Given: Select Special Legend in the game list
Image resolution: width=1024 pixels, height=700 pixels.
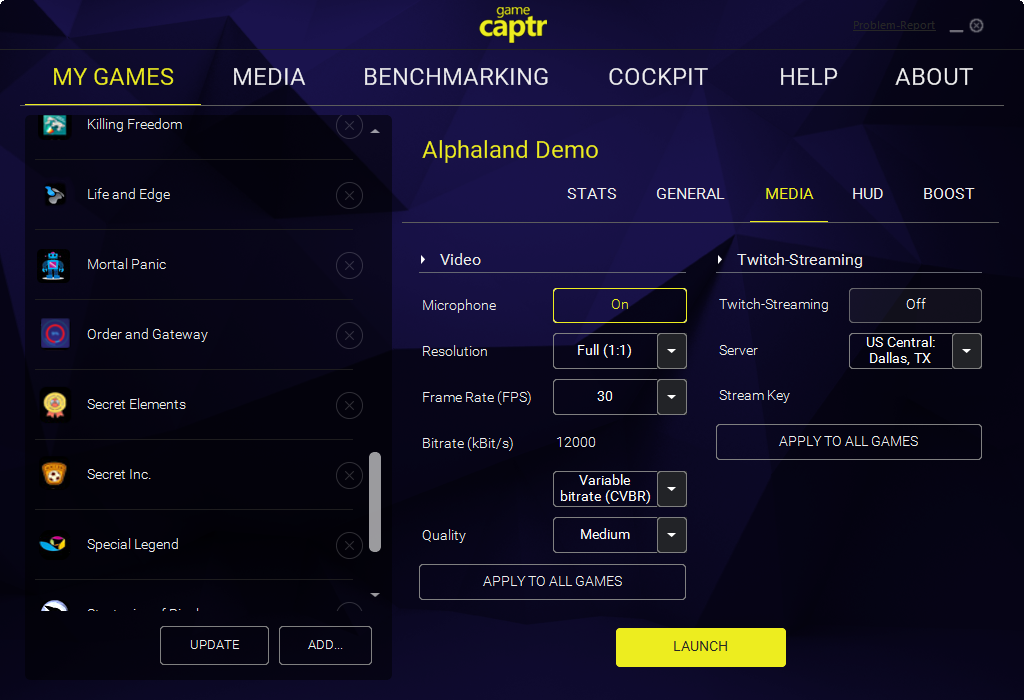Looking at the screenshot, I should pos(194,545).
